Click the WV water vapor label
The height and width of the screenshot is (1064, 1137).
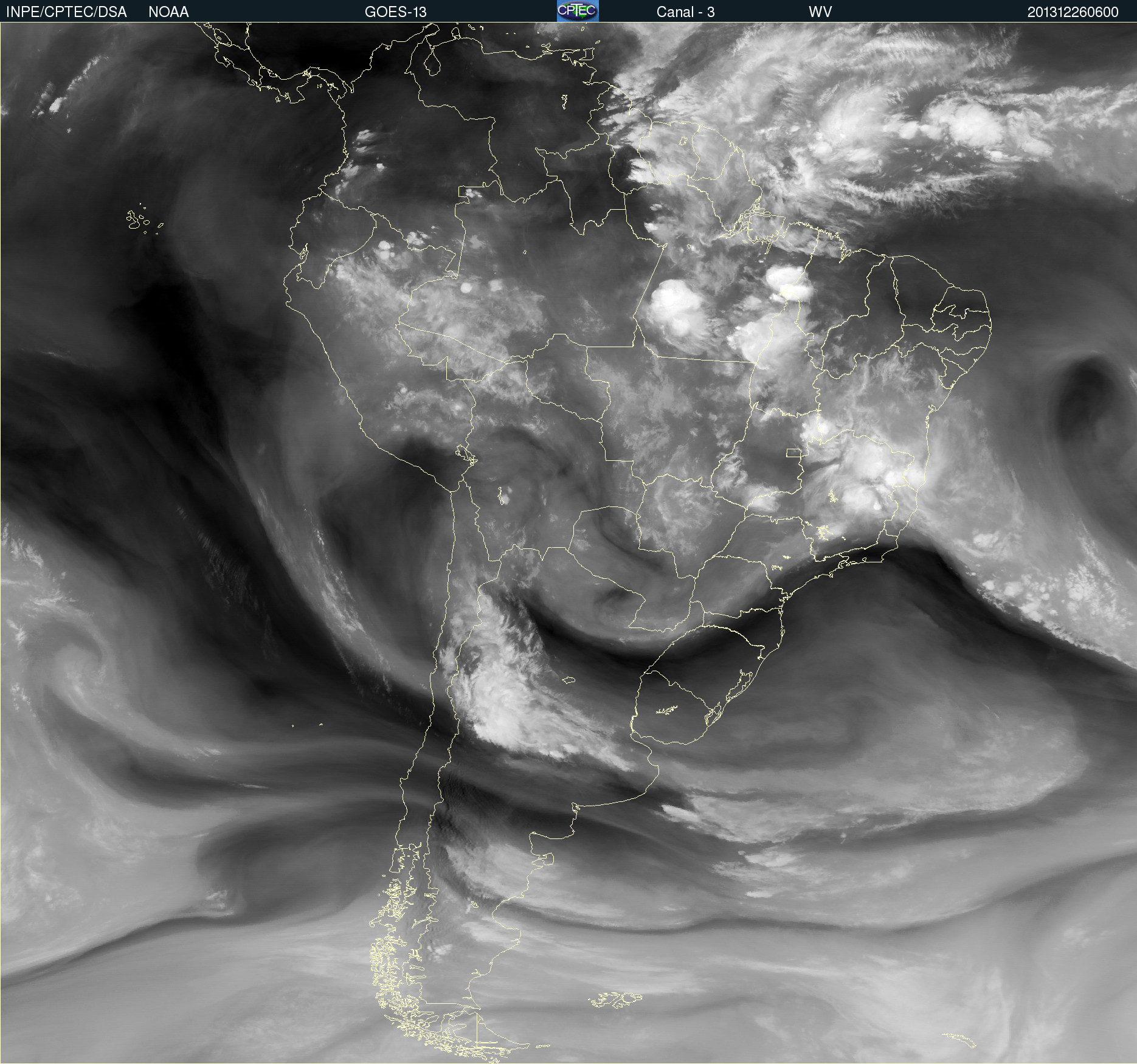click(820, 12)
